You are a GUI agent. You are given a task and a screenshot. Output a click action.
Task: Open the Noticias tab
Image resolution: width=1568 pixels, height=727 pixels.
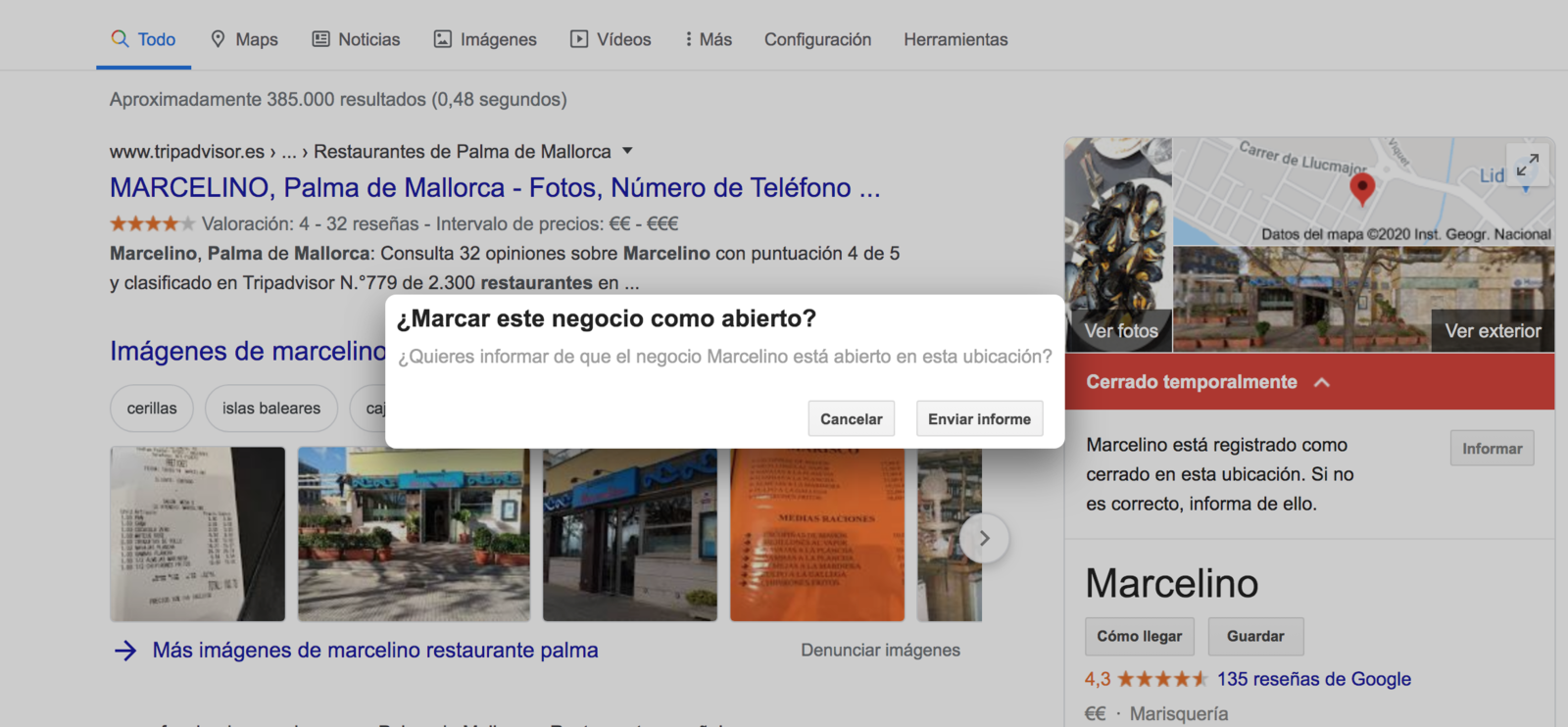pos(356,39)
